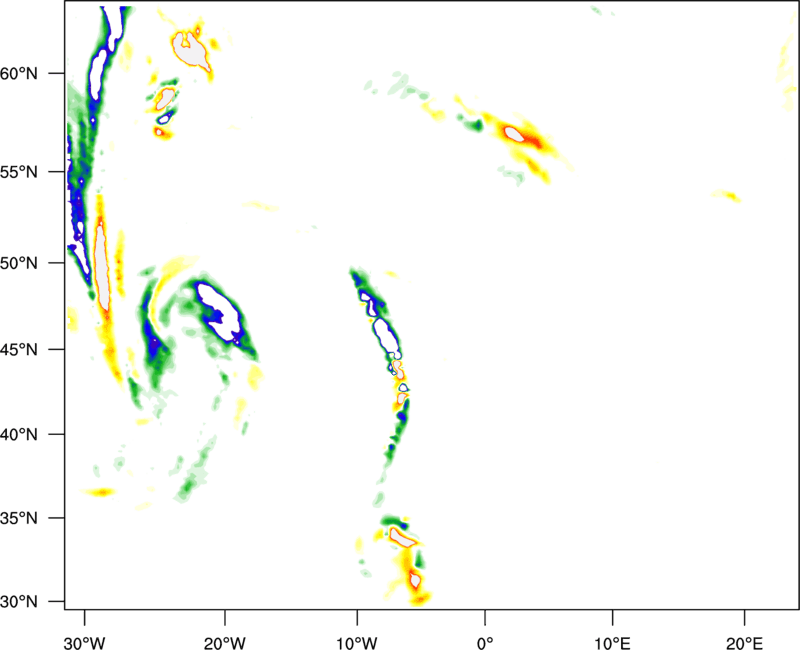Click the 0° longitude label
This screenshot has height=650, width=800.
pyautogui.click(x=485, y=643)
